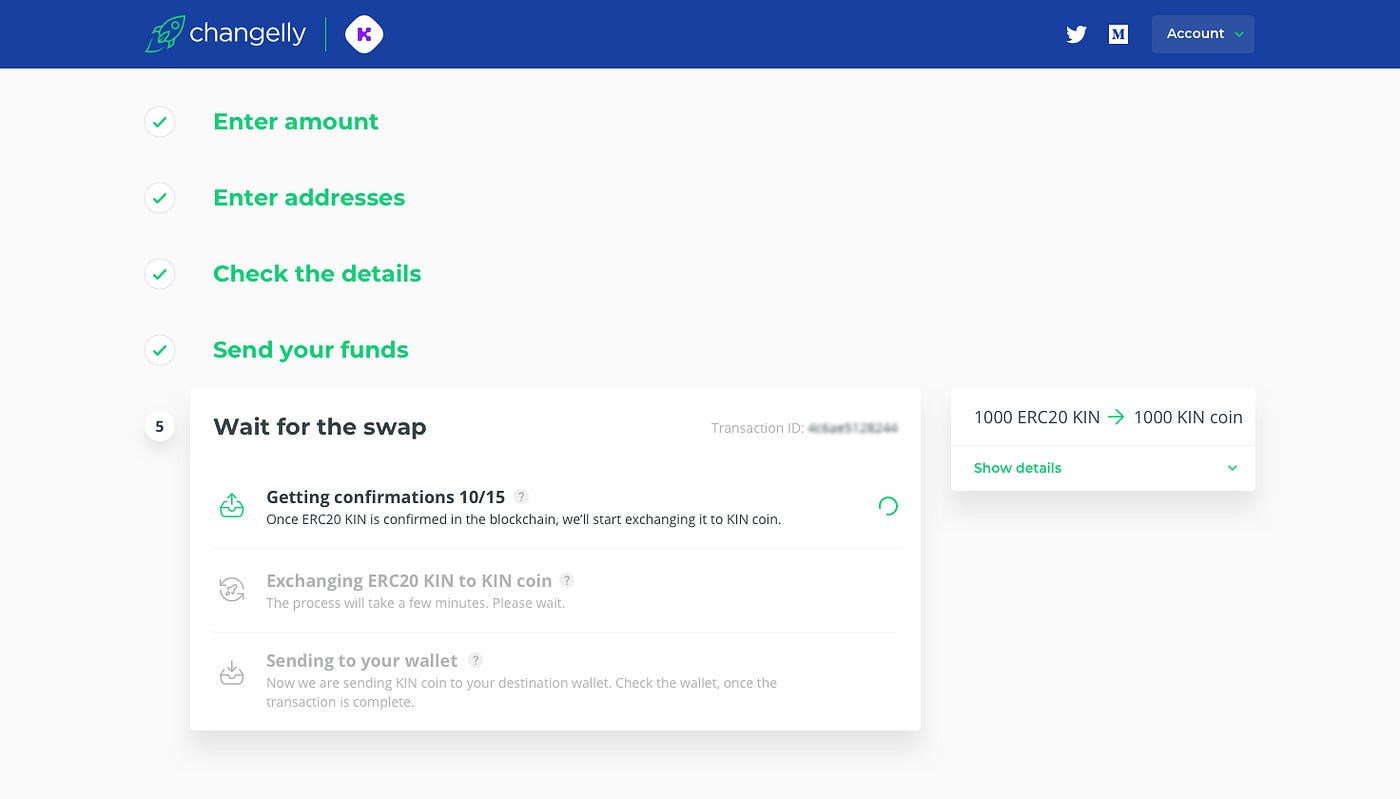The width and height of the screenshot is (1400, 799).
Task: Click the Getting confirmations inbox icon
Action: (x=231, y=506)
